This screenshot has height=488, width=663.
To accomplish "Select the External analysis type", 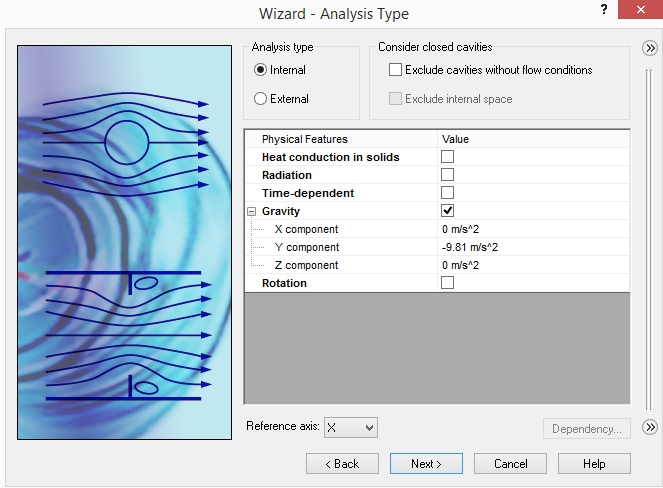I will point(260,99).
